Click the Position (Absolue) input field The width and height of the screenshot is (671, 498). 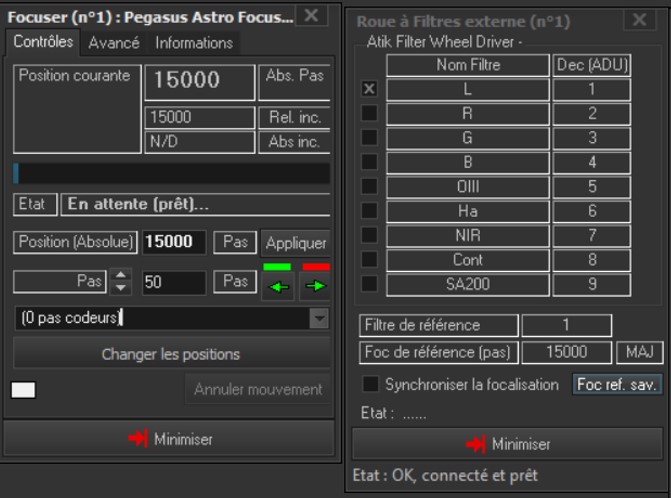[x=174, y=242]
